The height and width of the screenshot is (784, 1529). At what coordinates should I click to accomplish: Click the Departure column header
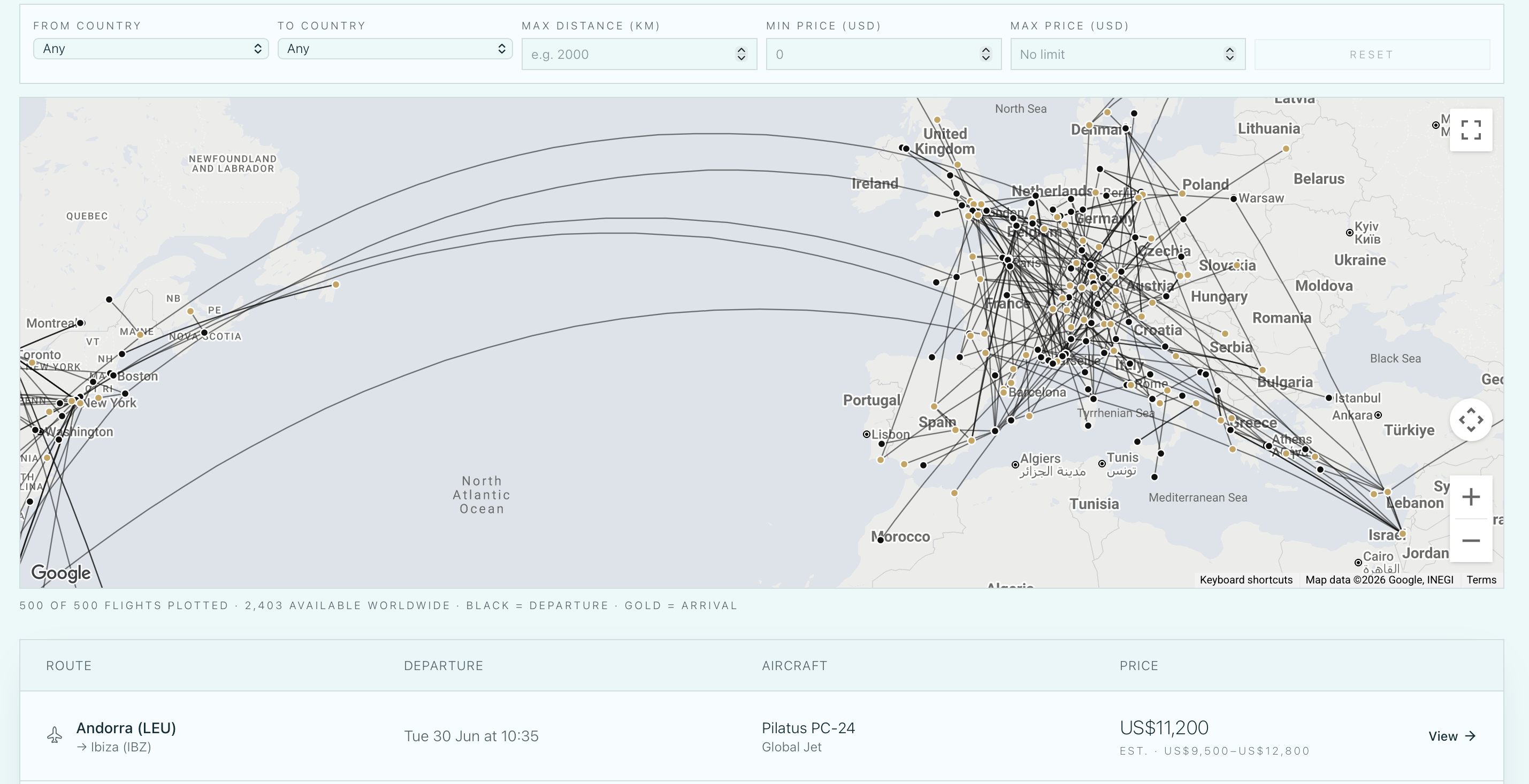click(444, 665)
